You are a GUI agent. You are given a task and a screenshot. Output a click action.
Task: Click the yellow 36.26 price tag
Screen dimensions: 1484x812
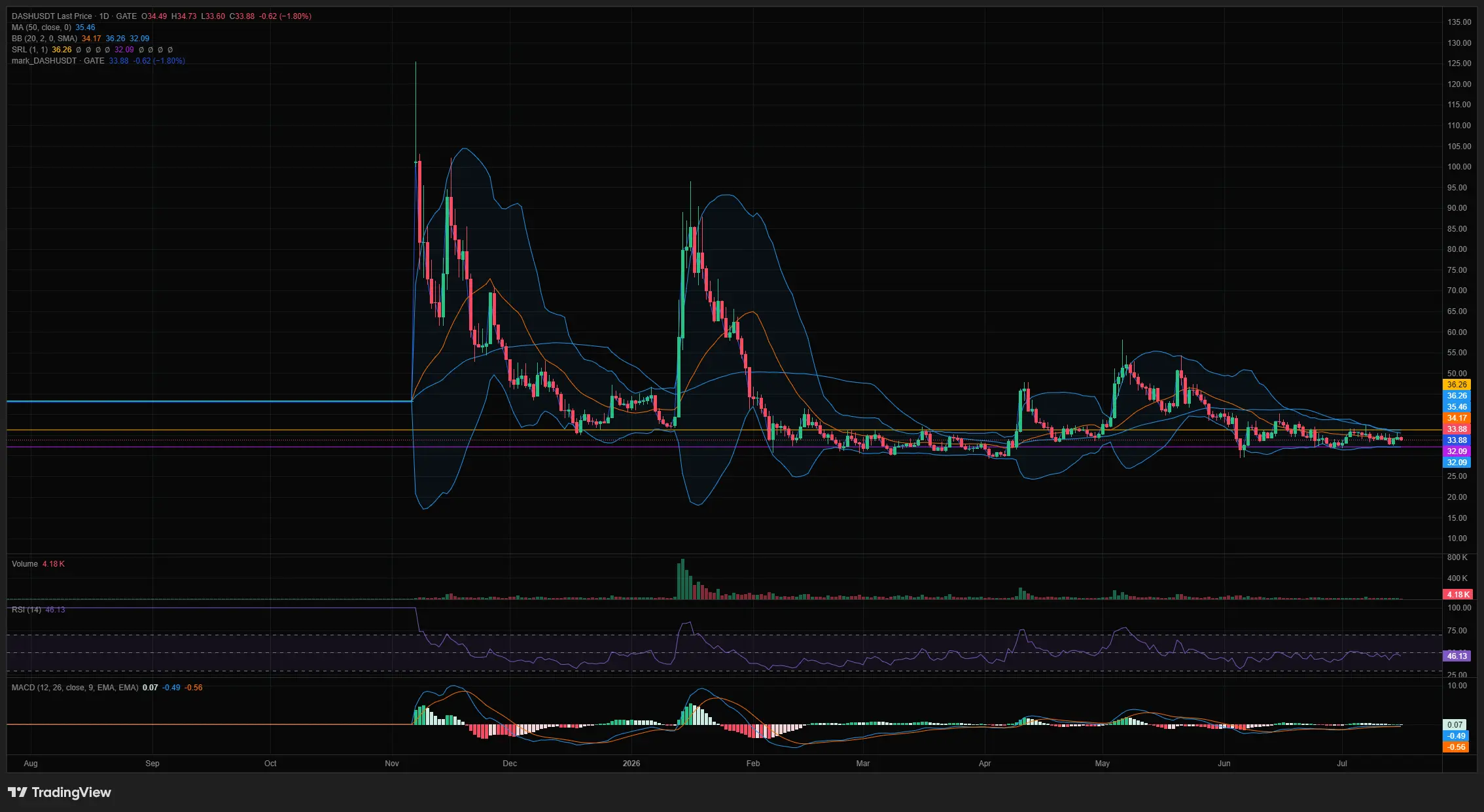1457,385
